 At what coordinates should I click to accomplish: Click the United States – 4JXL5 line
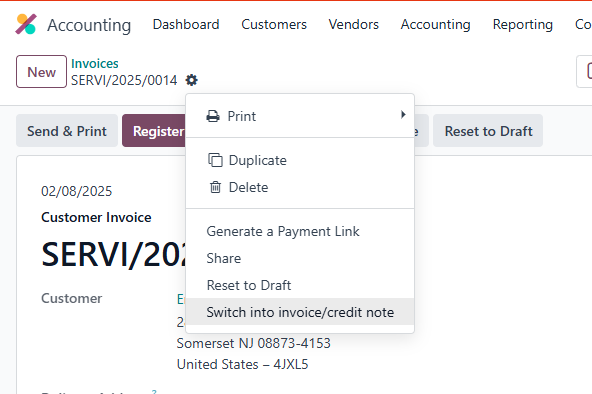pyautogui.click(x=242, y=365)
